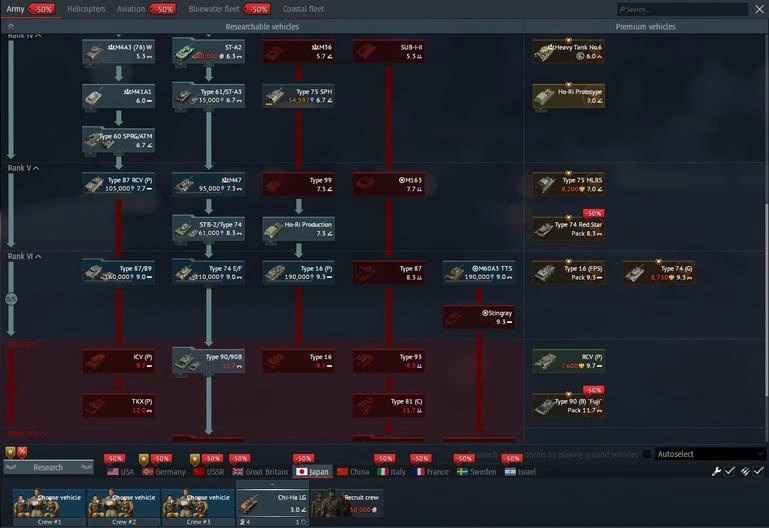Select the locked Type 99 card
The width and height of the screenshot is (769, 528).
299,184
